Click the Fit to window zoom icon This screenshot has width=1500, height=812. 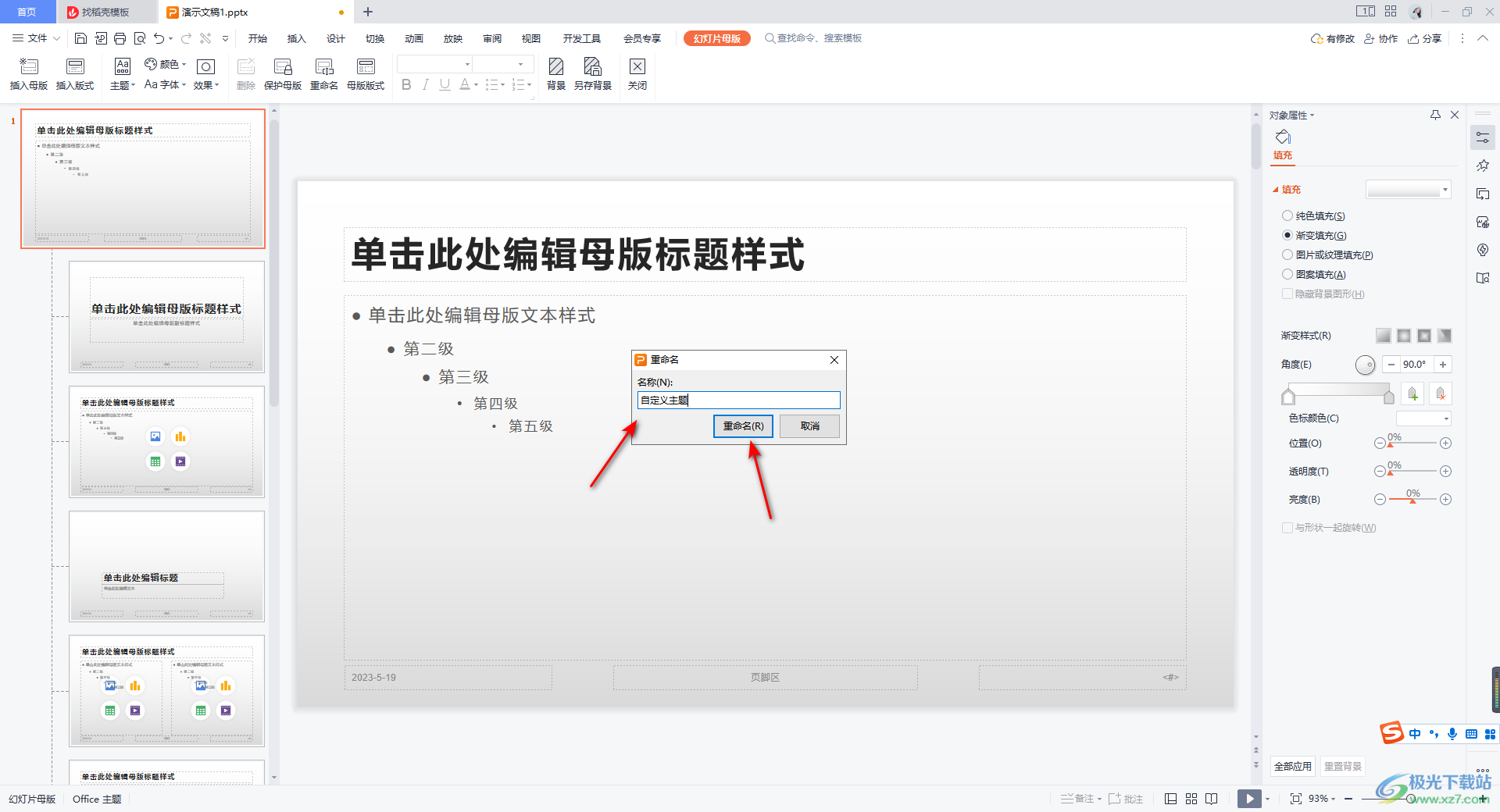coord(1296,799)
